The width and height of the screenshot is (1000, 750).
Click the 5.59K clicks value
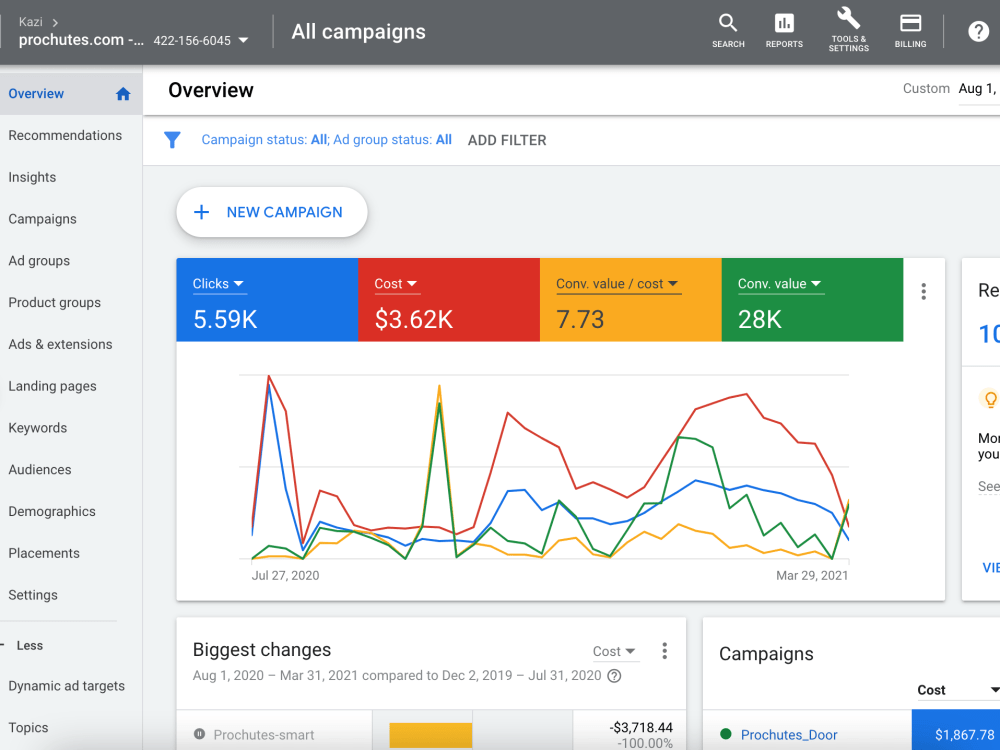(x=225, y=320)
